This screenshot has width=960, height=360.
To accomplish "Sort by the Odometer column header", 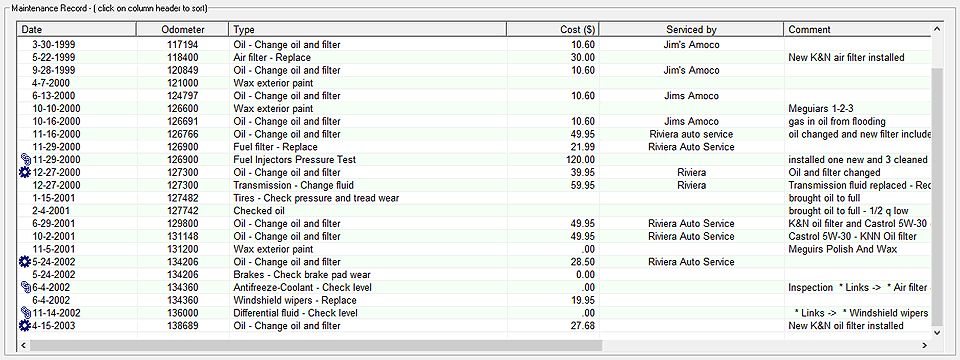I will click(182, 29).
